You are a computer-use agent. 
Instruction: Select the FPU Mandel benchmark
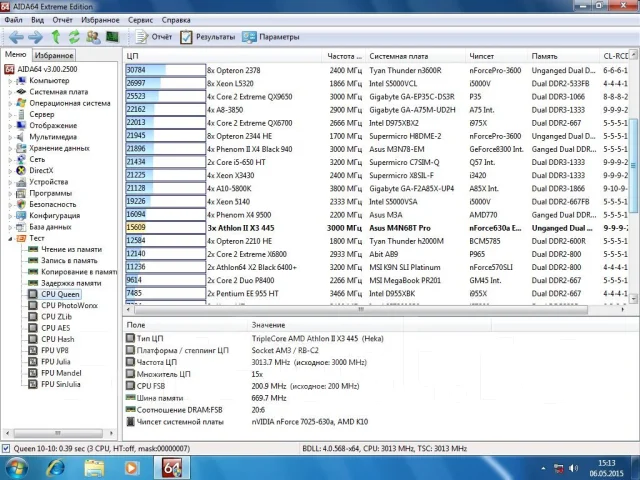pyautogui.click(x=61, y=373)
